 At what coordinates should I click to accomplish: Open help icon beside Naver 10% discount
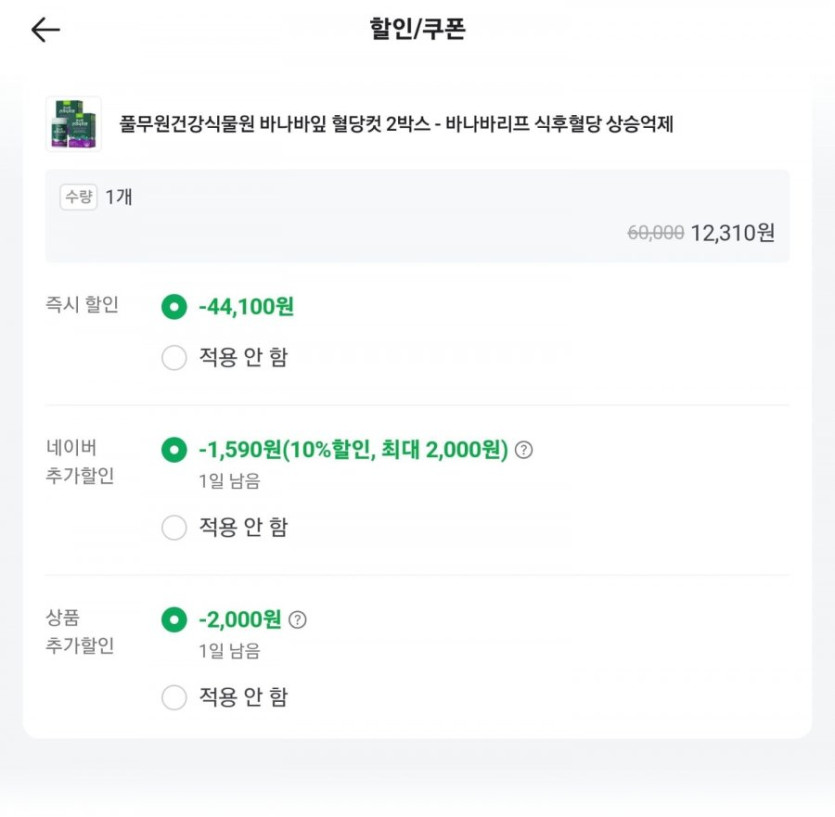523,450
